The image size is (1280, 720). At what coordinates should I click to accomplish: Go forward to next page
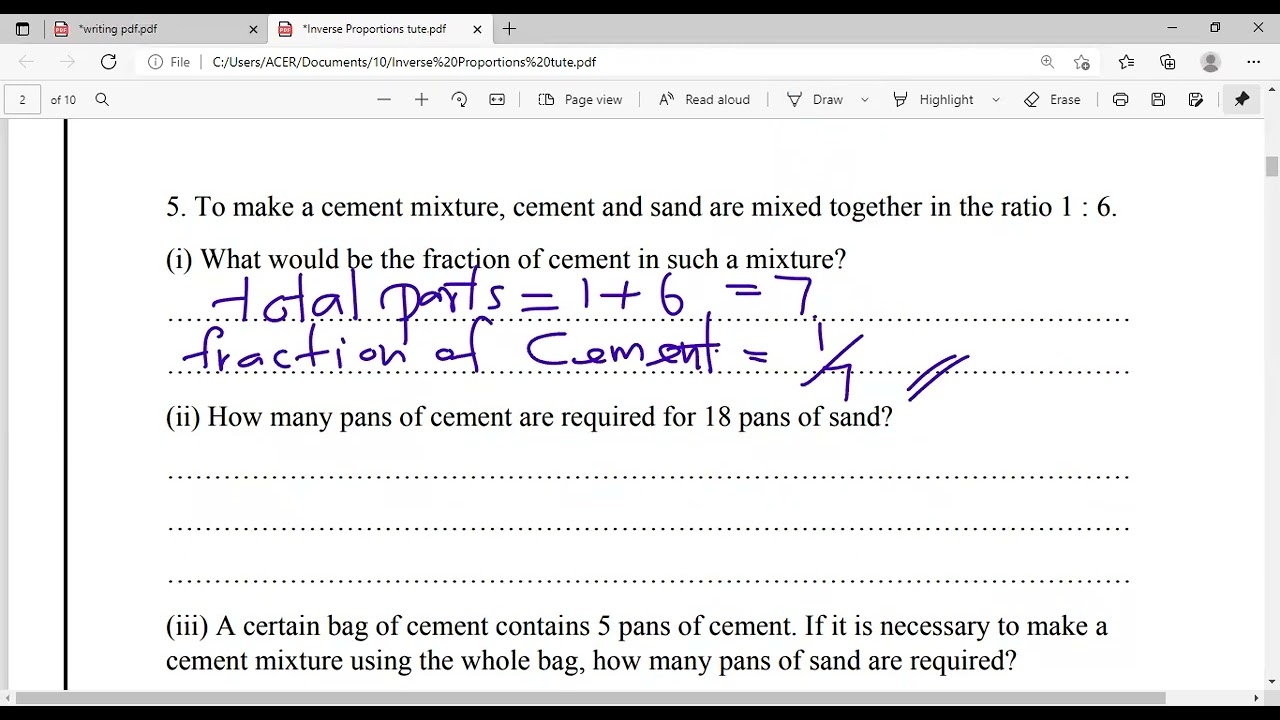click(67, 62)
